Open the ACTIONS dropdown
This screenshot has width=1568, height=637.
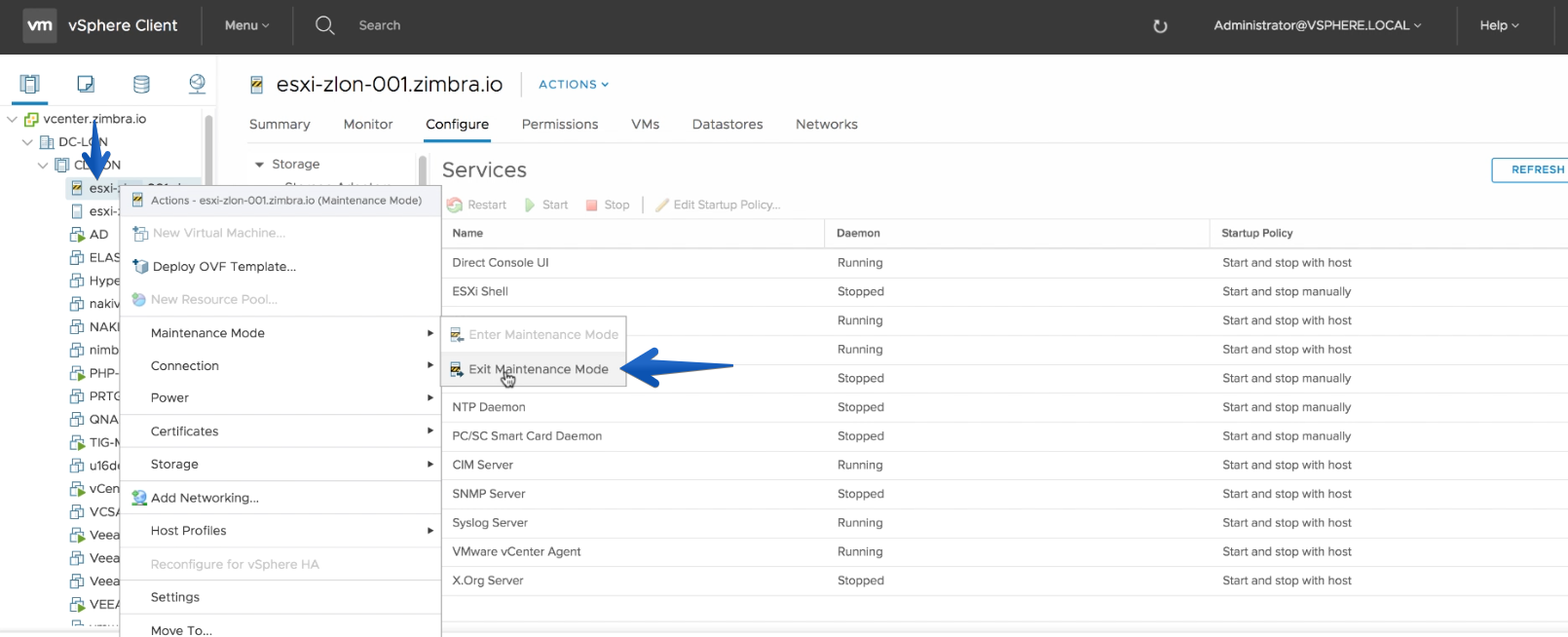coord(574,85)
